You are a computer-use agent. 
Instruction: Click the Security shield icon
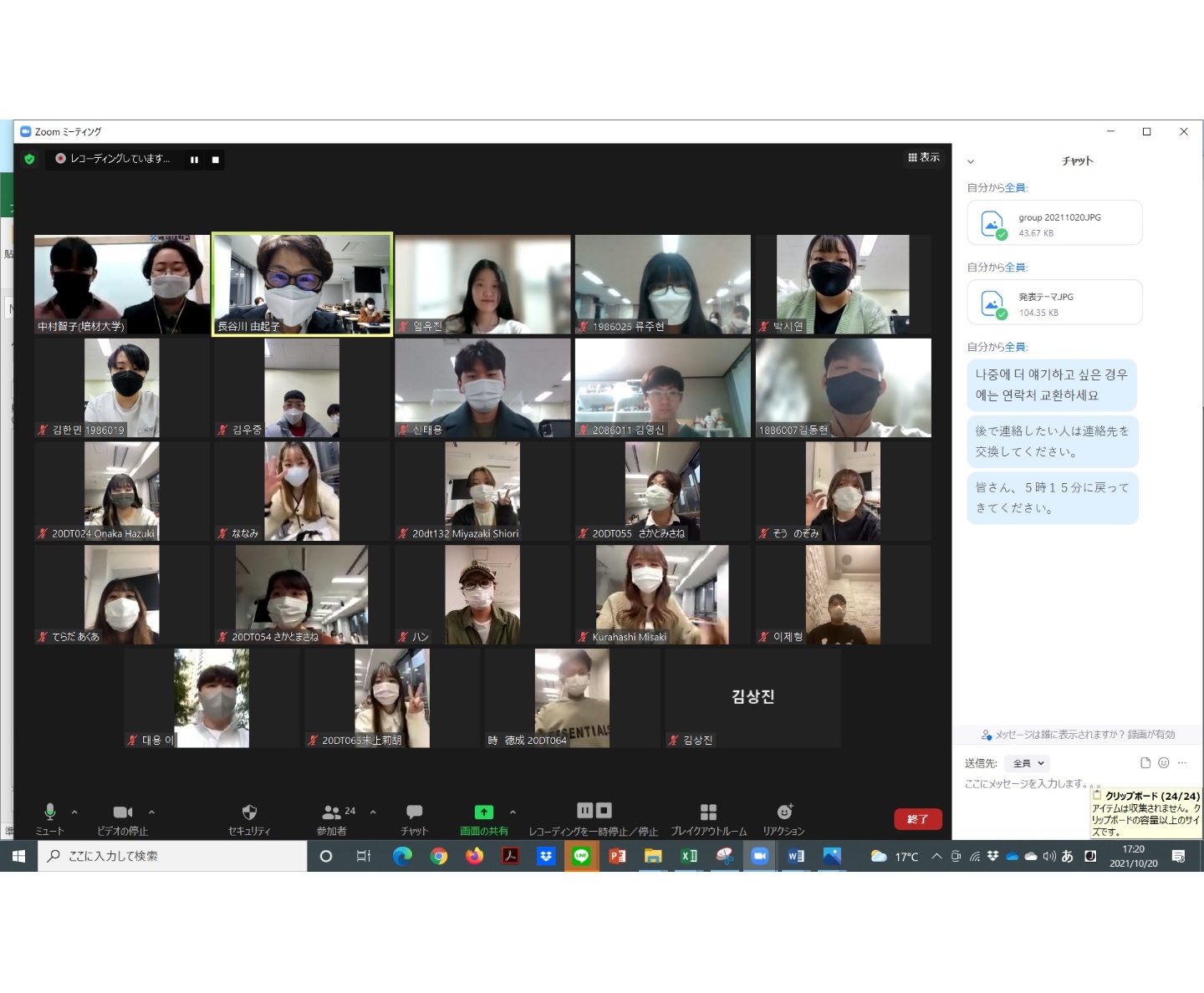248,812
